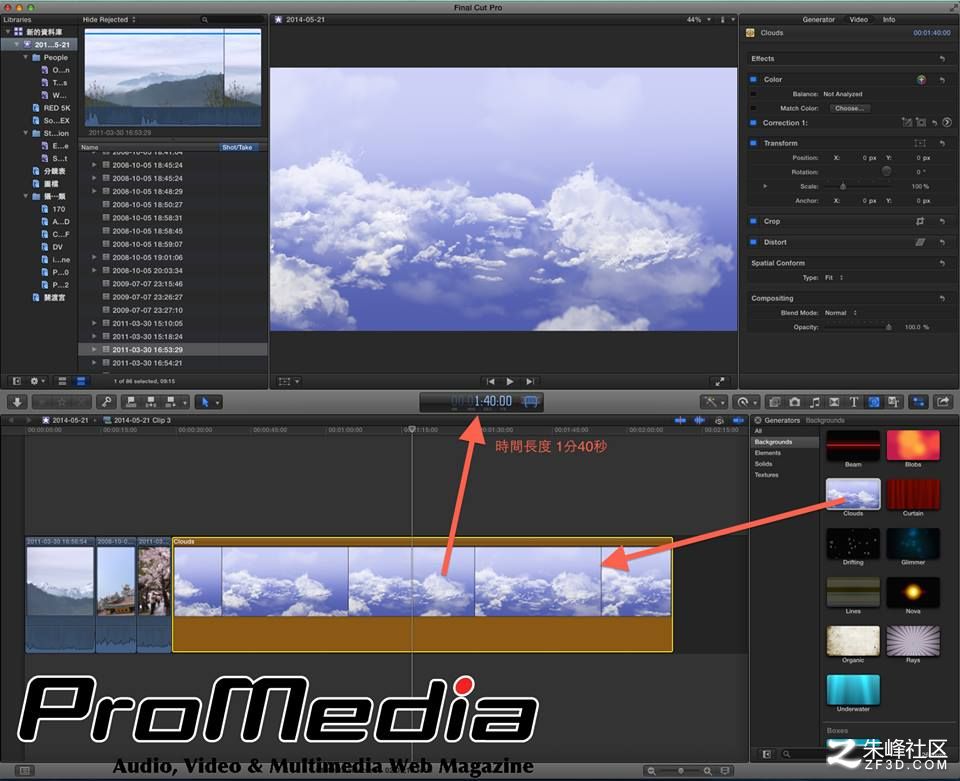Click the connect clip to primary storyline button
The height and width of the screenshot is (781, 960).
[x=130, y=402]
